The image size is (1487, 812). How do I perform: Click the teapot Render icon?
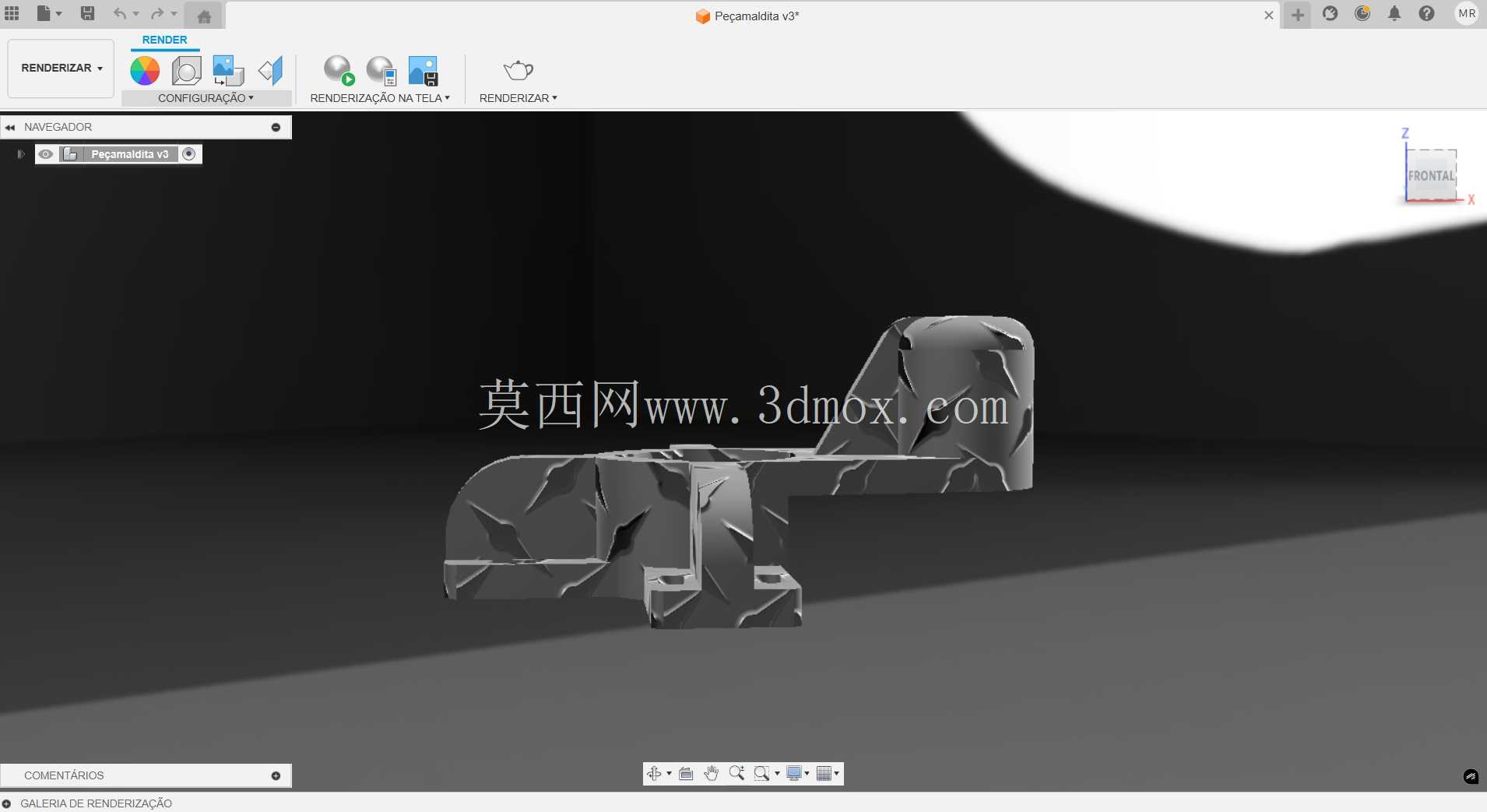pos(518,70)
